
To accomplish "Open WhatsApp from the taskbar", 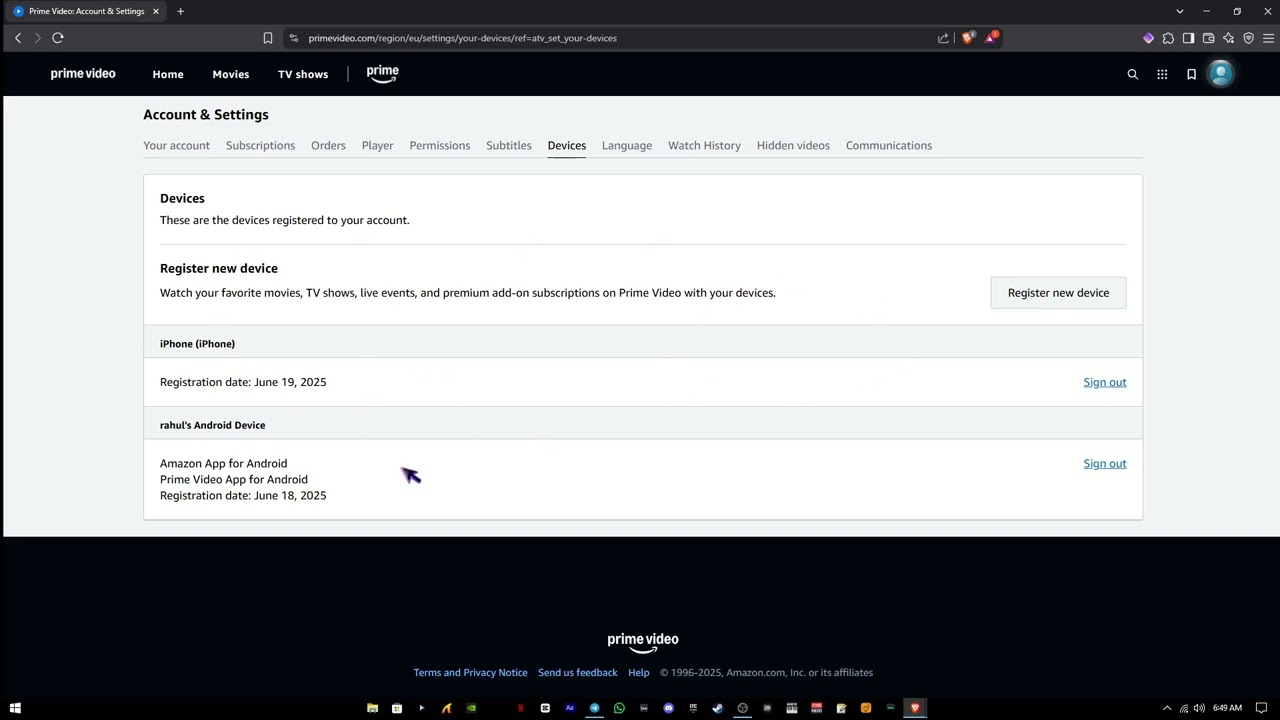I will (x=619, y=708).
